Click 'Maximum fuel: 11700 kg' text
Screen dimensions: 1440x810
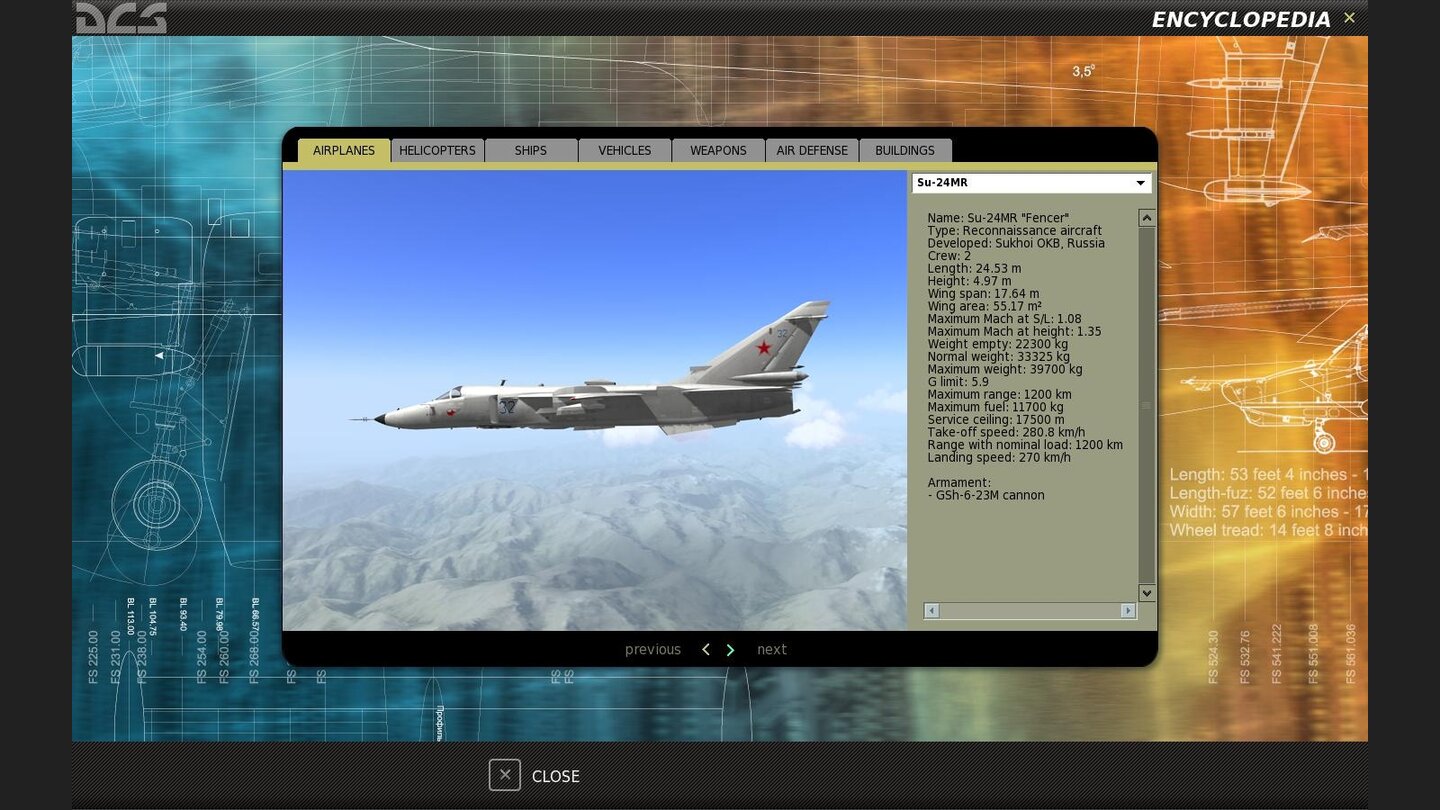[x=995, y=407]
